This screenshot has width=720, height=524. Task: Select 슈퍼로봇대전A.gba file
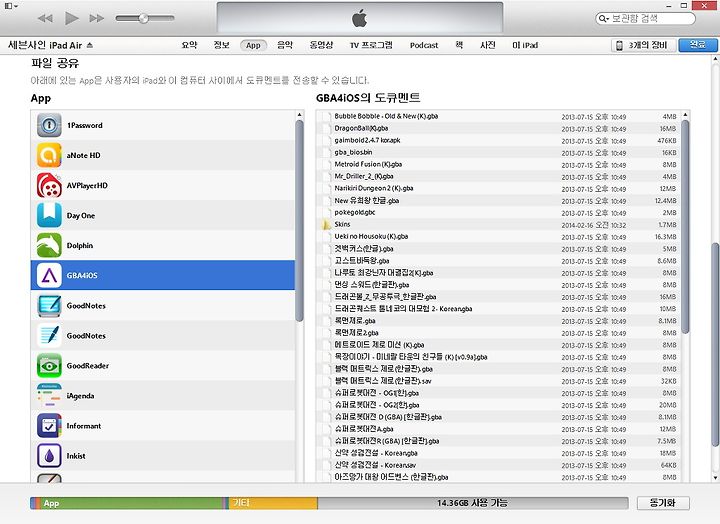pos(498,429)
